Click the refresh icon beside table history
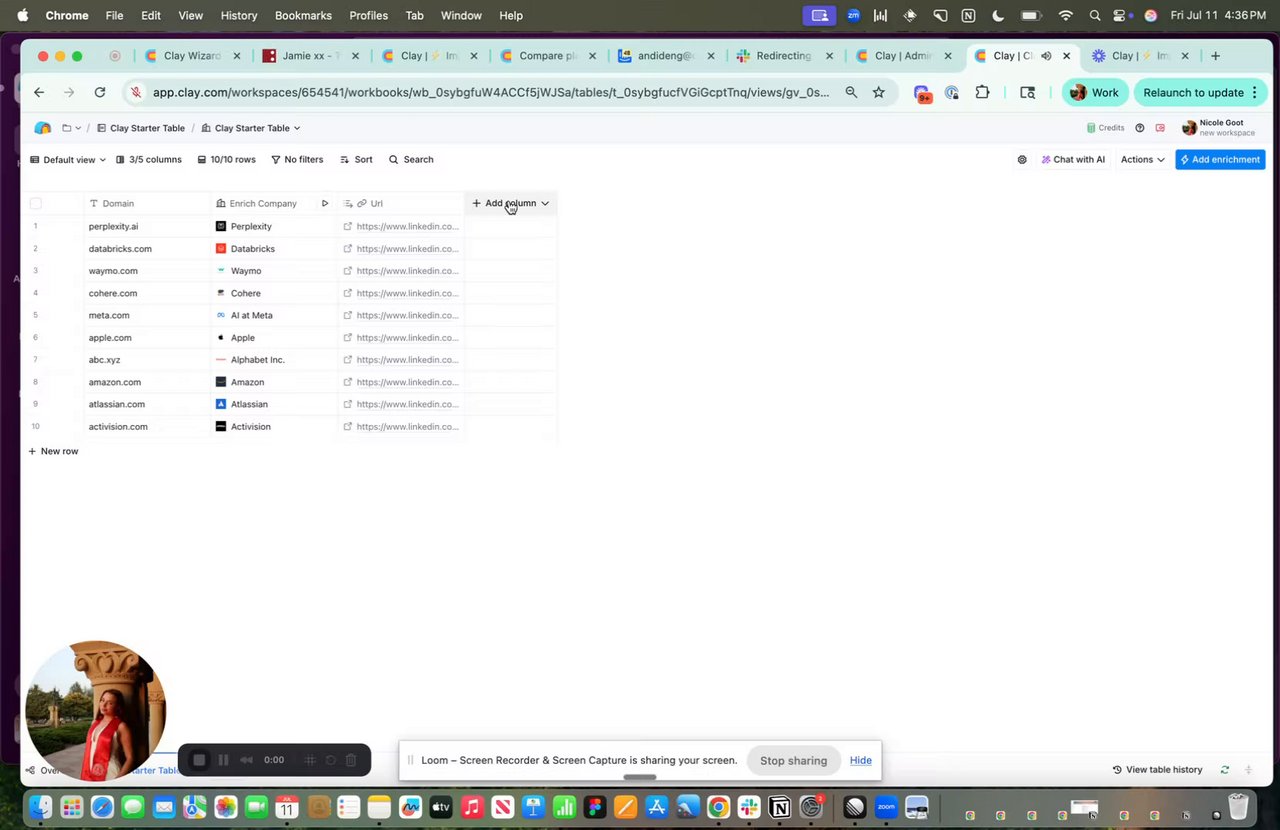 (x=1225, y=770)
